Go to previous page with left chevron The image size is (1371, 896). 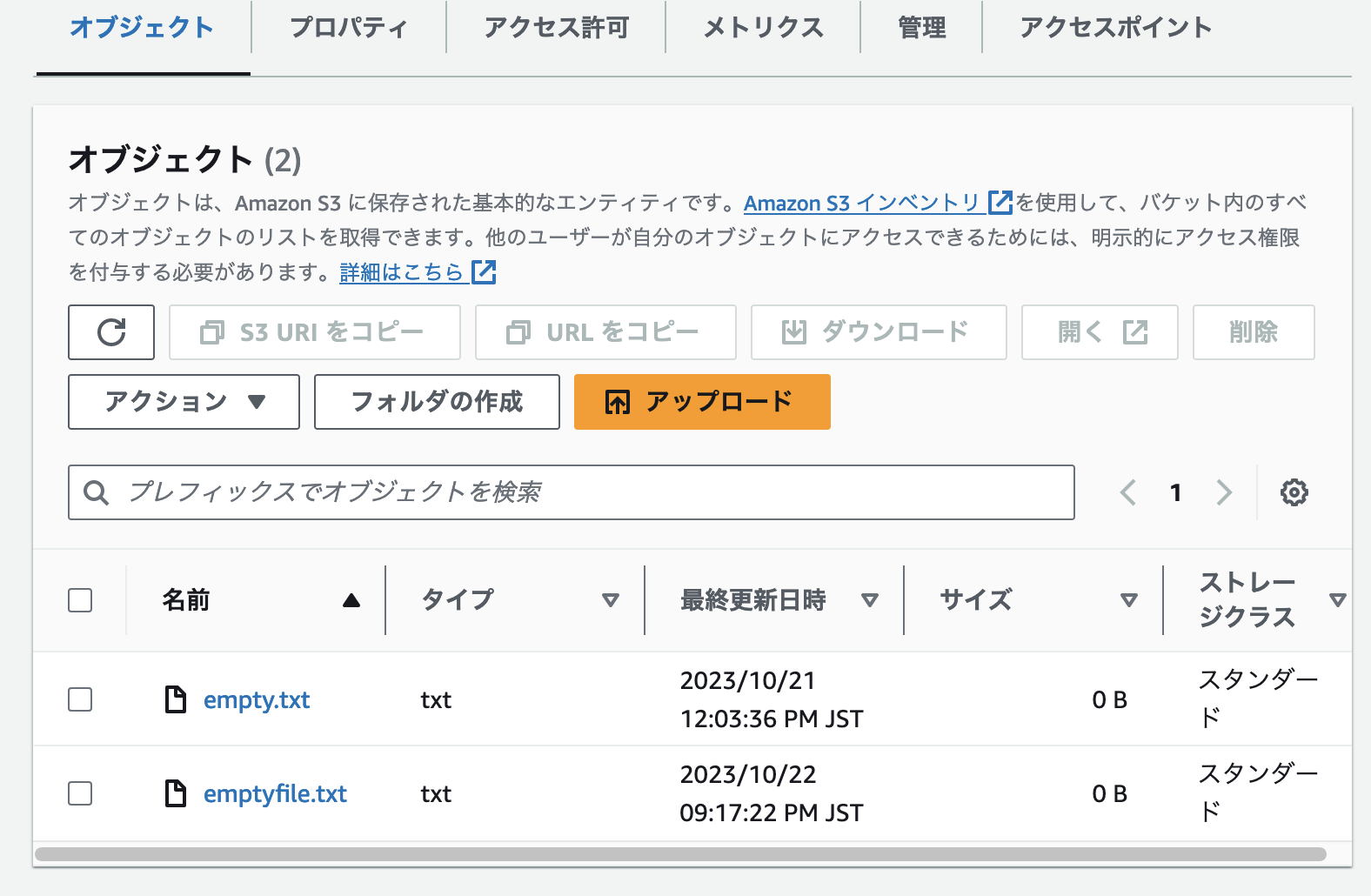click(1128, 492)
